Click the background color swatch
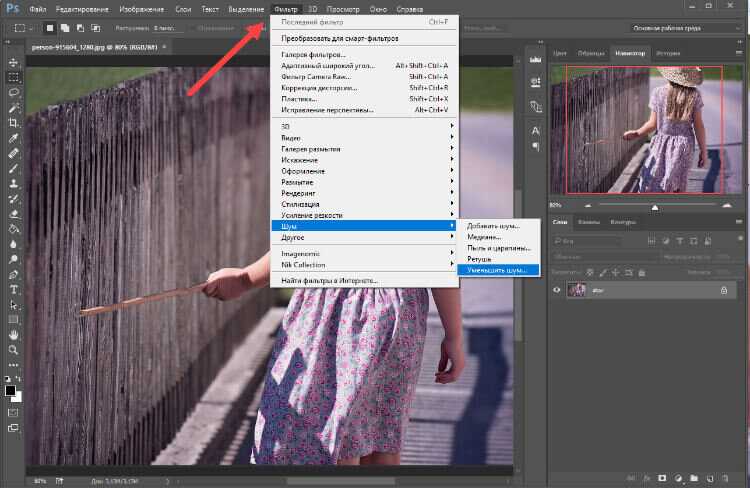 tap(19, 398)
